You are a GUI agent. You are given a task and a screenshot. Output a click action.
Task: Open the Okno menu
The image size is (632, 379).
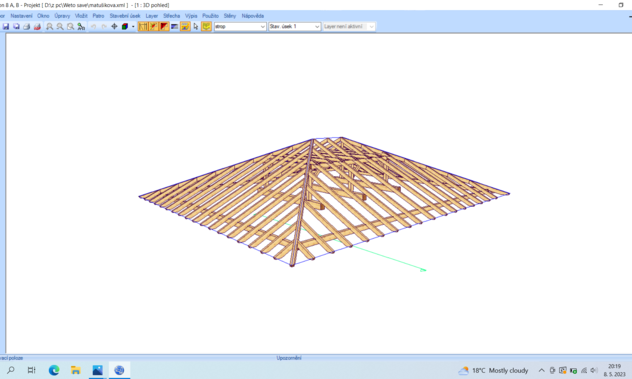click(x=43, y=16)
